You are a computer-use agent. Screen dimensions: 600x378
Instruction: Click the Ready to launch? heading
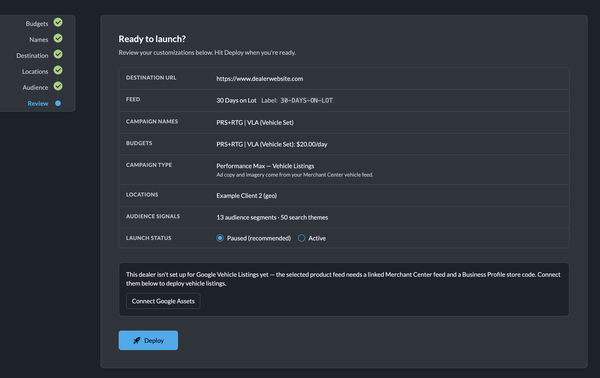(152, 39)
